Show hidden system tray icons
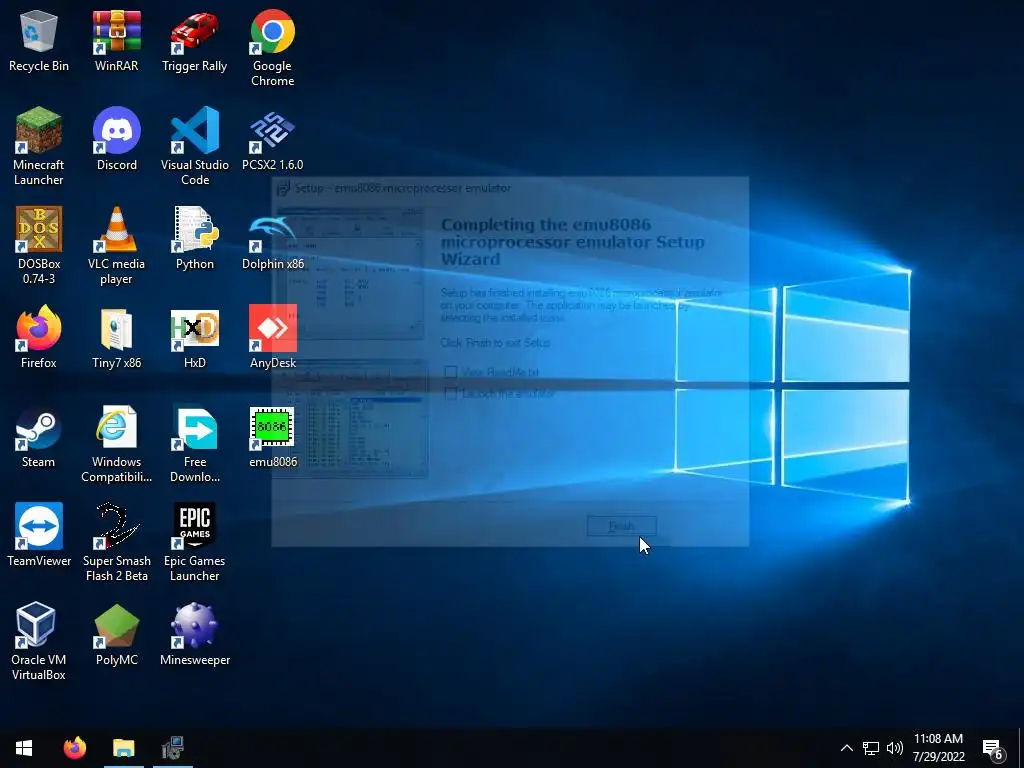The height and width of the screenshot is (768, 1024). [846, 748]
